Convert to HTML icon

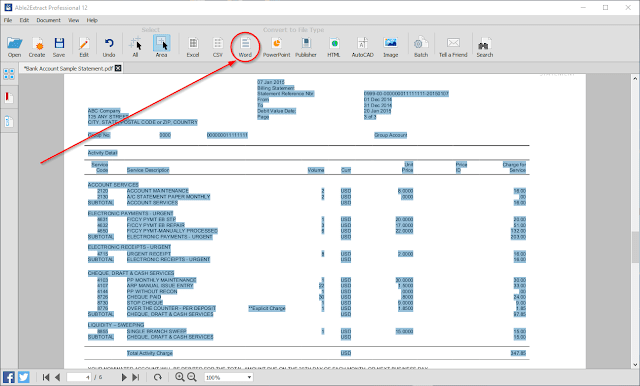pyautogui.click(x=334, y=47)
